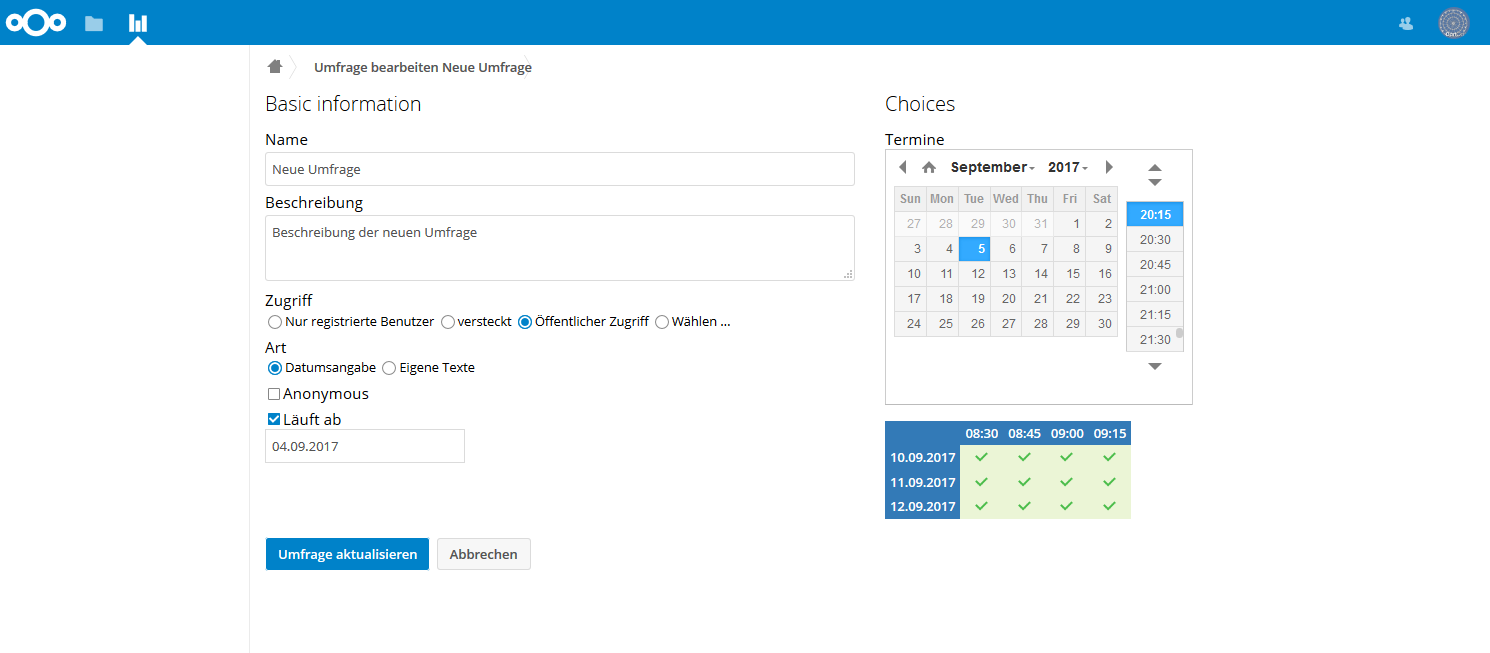Select time 20:15 in time list
Image resolution: width=1490 pixels, height=653 pixels.
click(1155, 214)
